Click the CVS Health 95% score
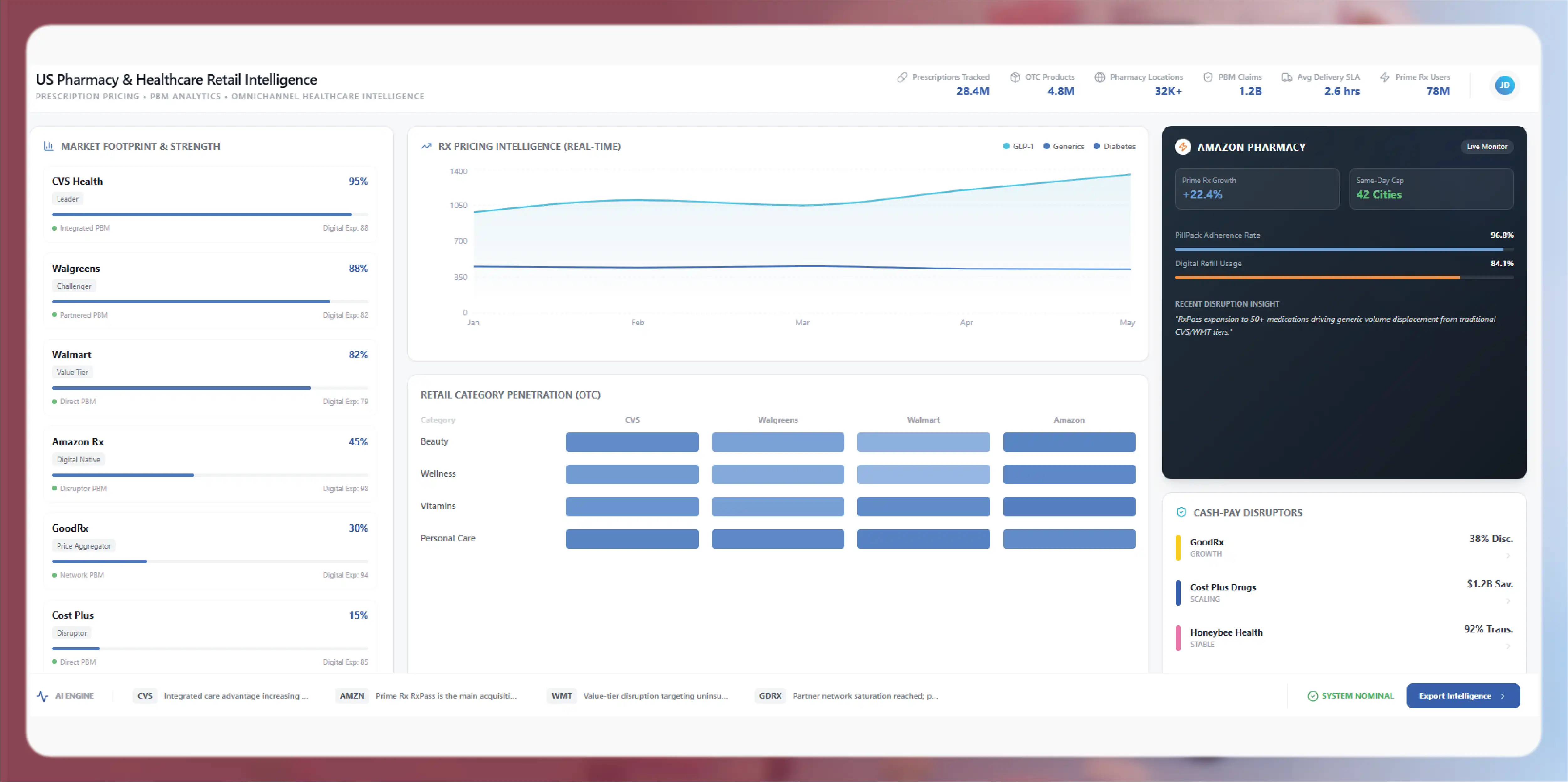1568x782 pixels. pyautogui.click(x=358, y=181)
